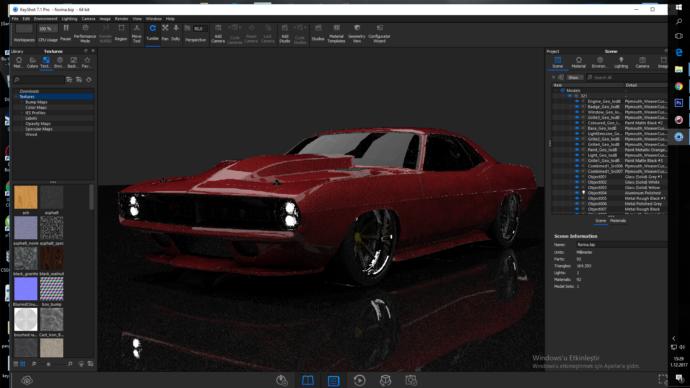
Task: Open the Camera menu
Action: tap(88, 19)
